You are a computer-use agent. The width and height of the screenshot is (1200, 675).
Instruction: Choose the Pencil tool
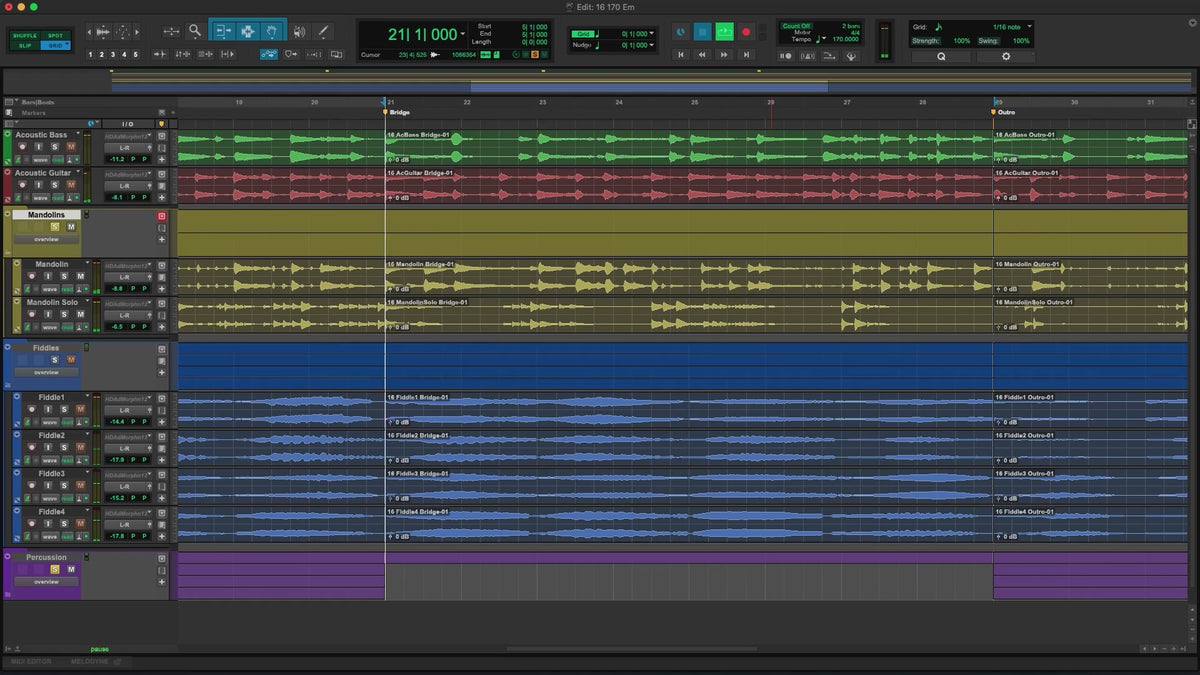tap(323, 31)
